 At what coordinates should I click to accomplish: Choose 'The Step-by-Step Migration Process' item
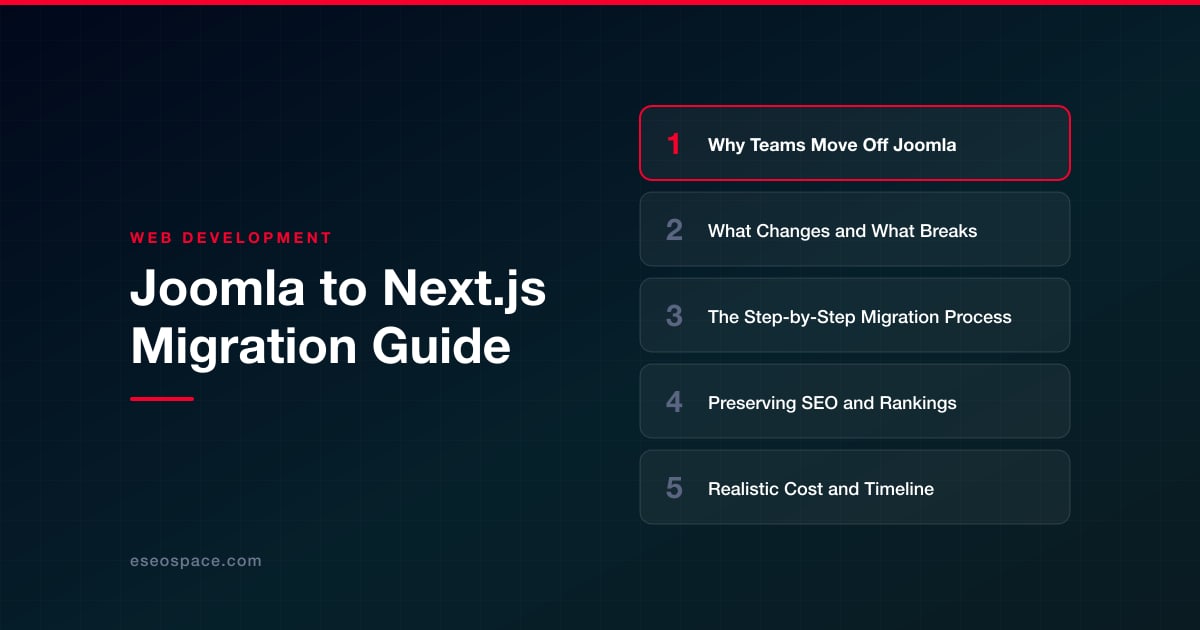click(x=855, y=315)
